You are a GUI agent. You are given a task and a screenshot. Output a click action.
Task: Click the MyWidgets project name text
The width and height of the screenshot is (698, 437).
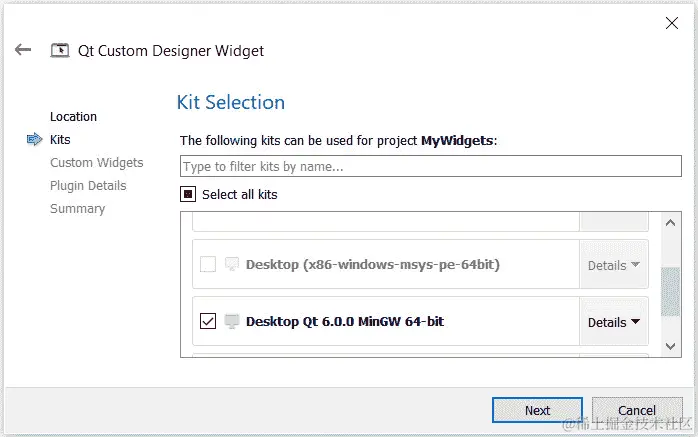tap(457, 141)
